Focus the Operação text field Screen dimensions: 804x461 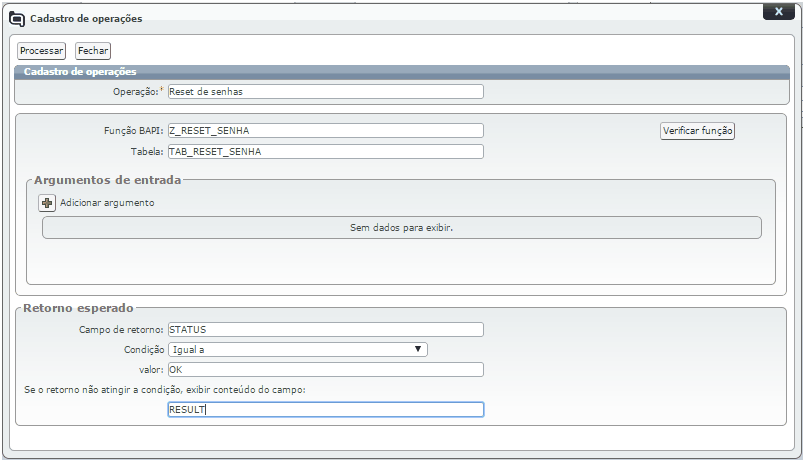tap(325, 91)
